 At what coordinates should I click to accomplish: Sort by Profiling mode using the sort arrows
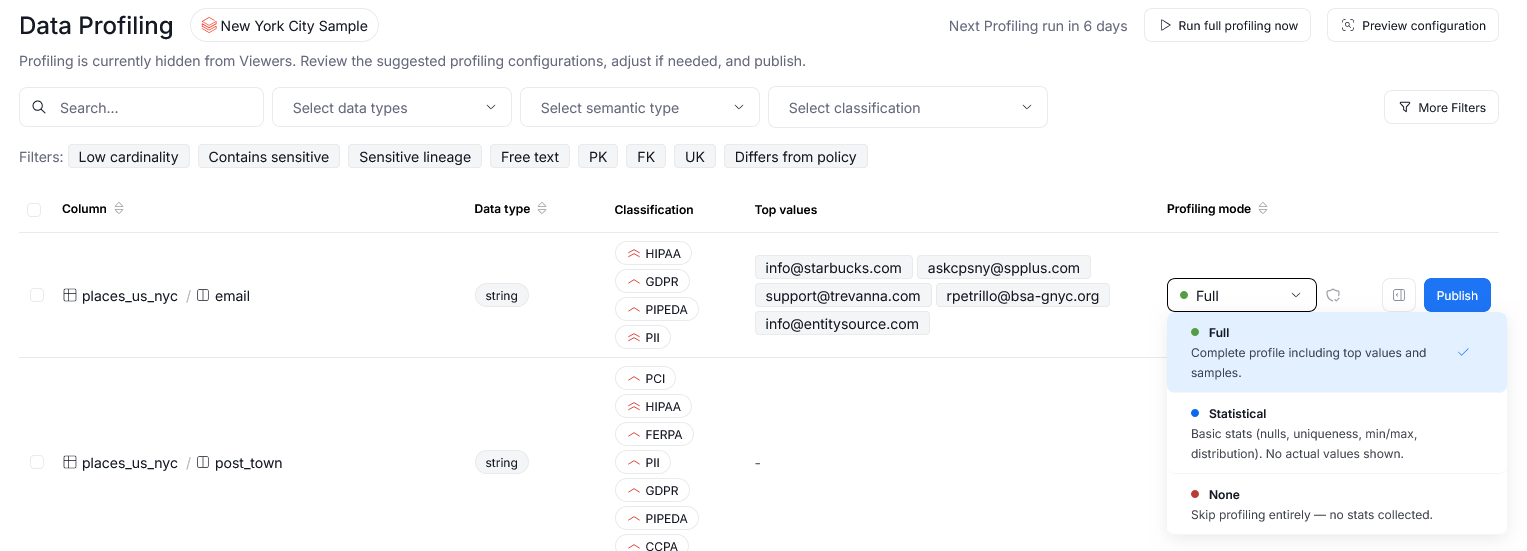click(1263, 209)
